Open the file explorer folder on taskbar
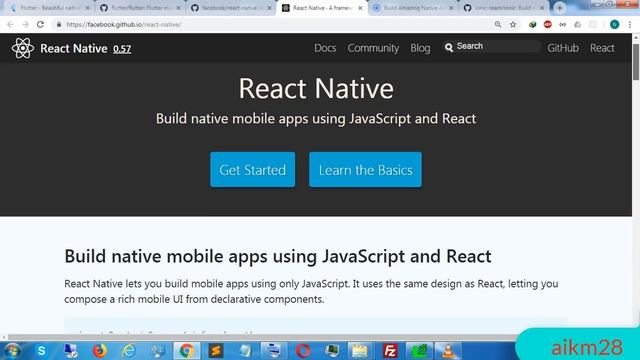 pyautogui.click(x=360, y=351)
